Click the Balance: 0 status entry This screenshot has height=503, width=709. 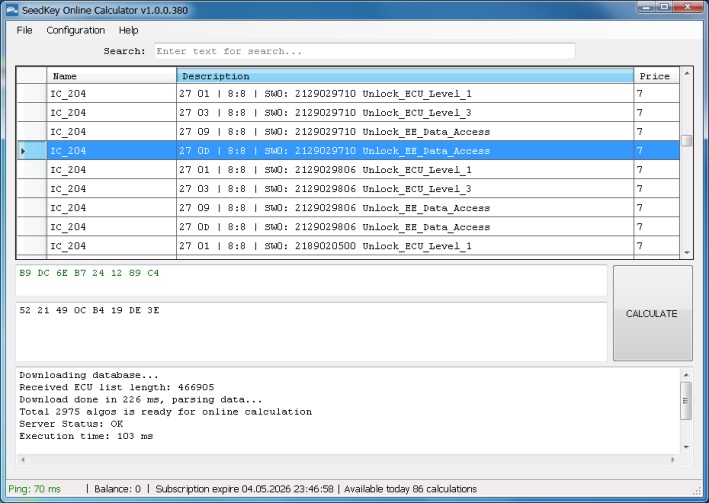point(118,489)
